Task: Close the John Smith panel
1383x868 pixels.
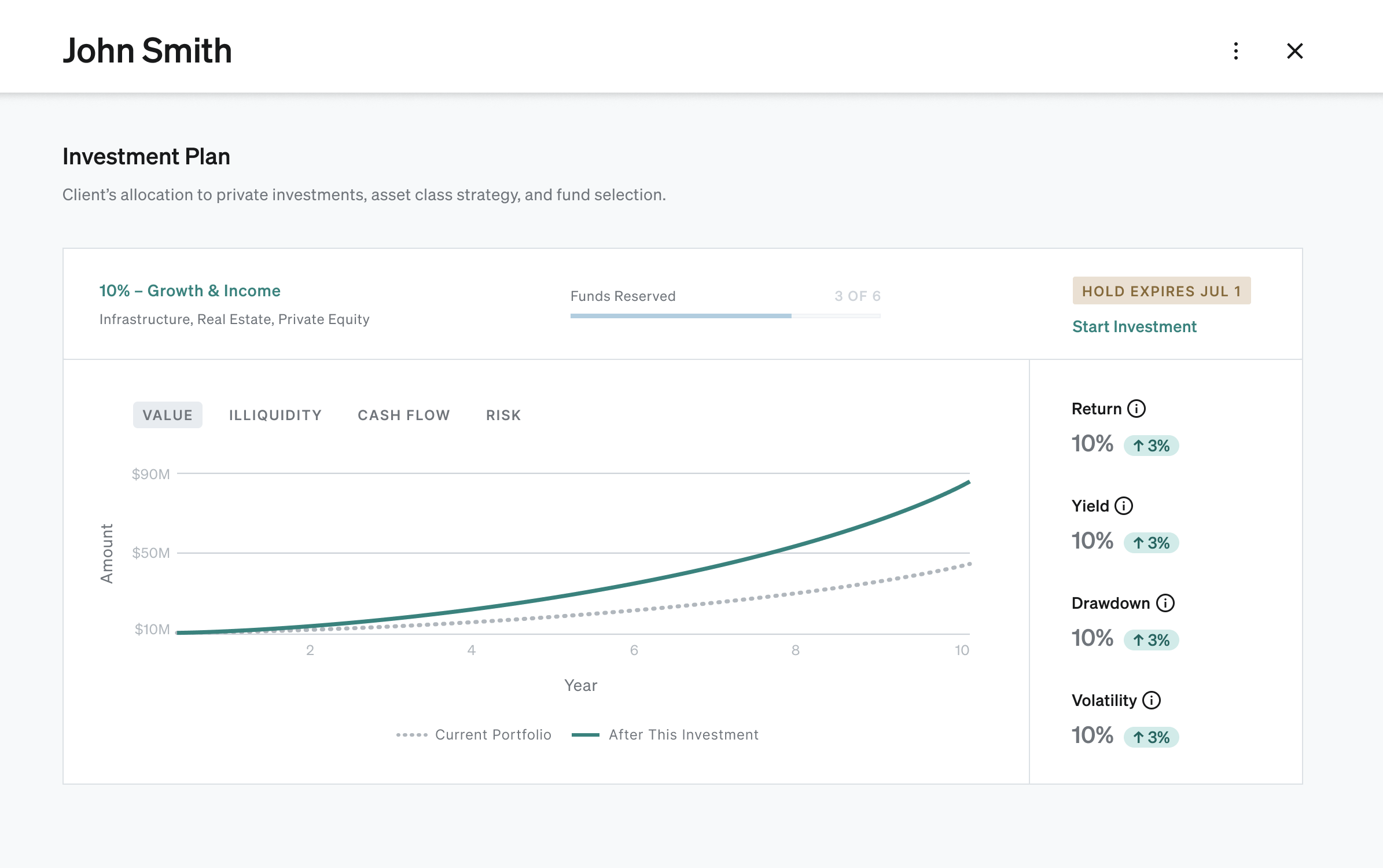Action: click(1294, 51)
